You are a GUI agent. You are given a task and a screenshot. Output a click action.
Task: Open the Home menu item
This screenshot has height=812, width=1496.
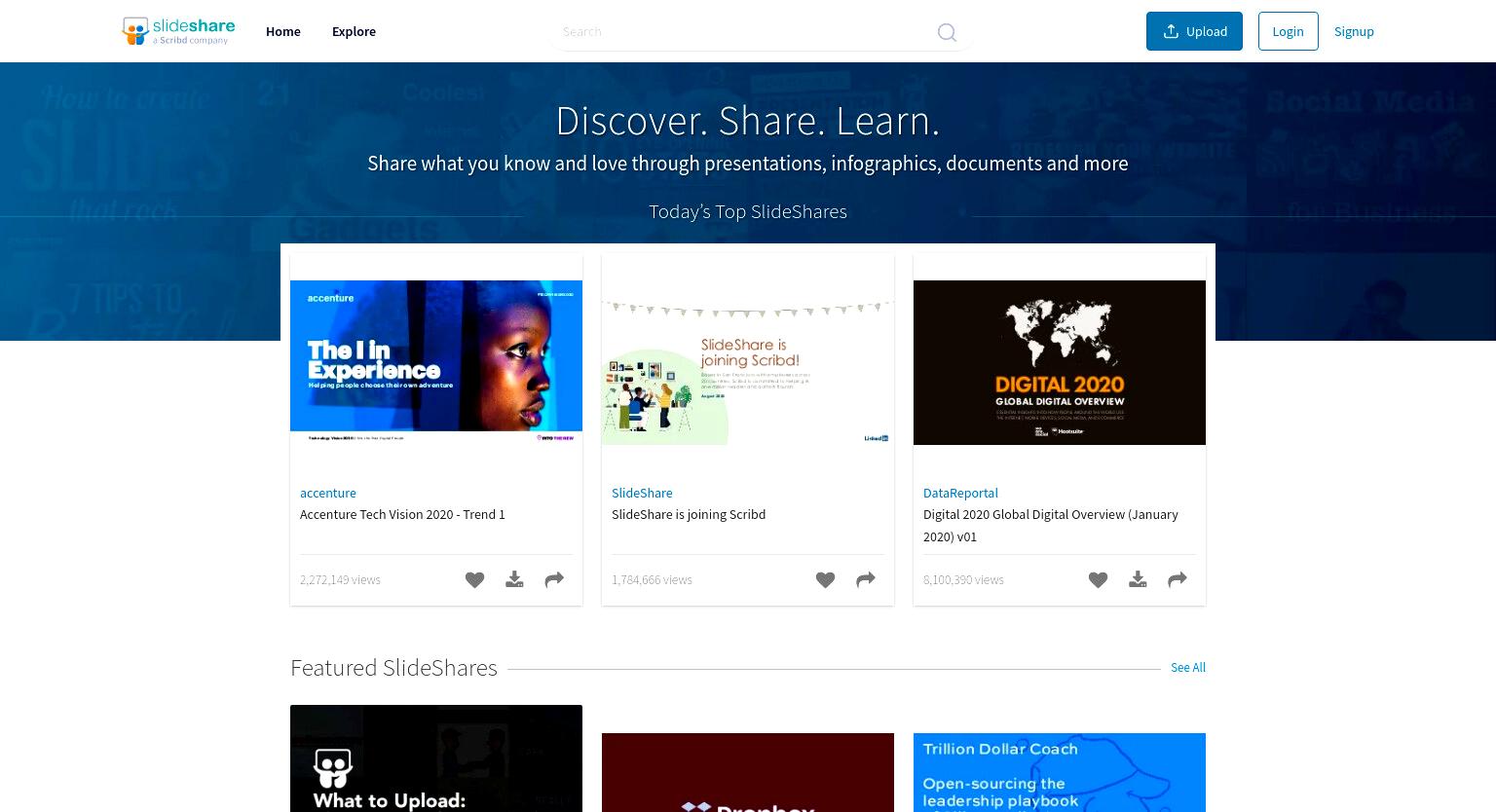[283, 31]
